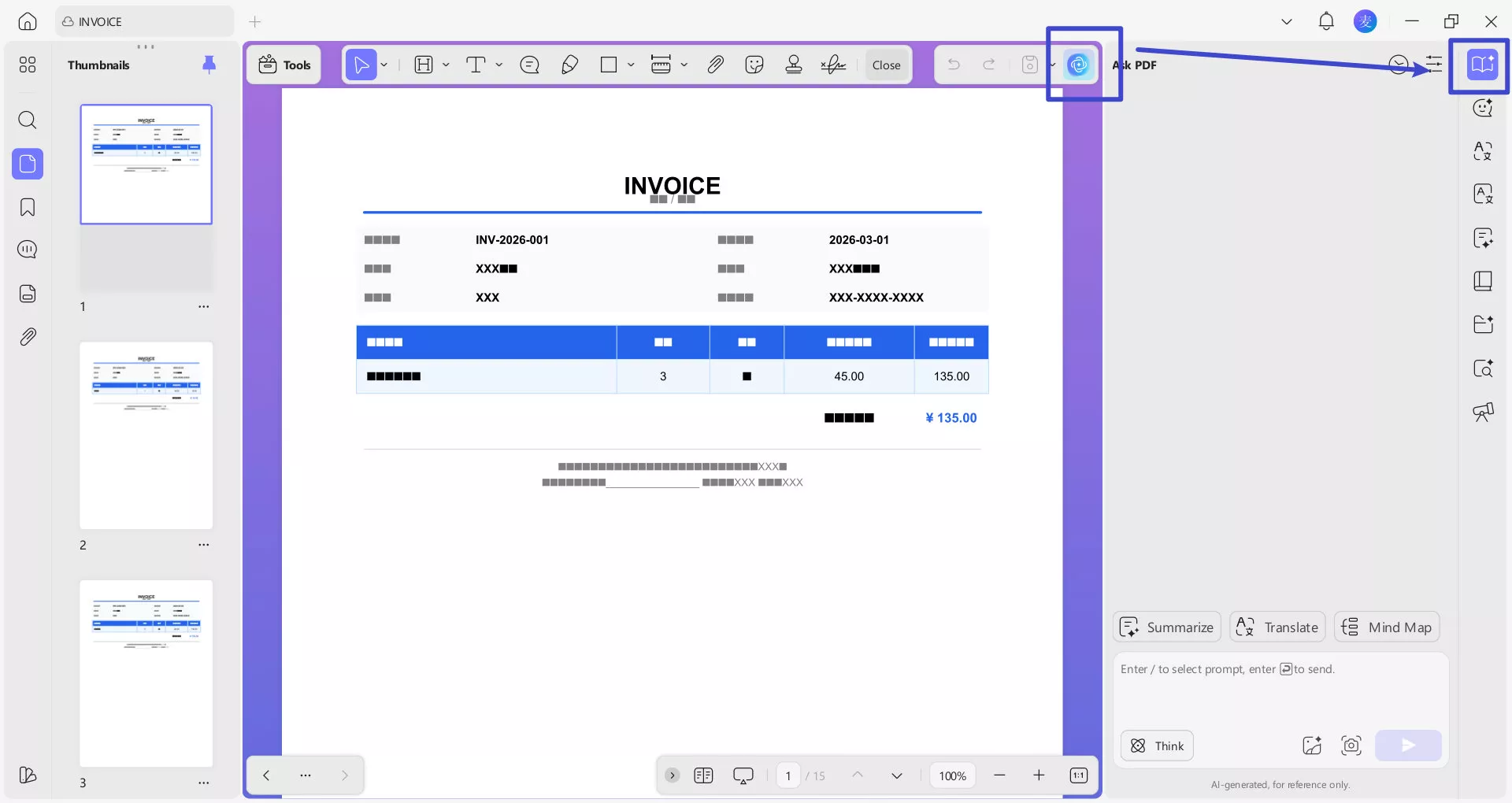
Task: Switch to the Ask PDF book icon
Action: pos(1482,65)
